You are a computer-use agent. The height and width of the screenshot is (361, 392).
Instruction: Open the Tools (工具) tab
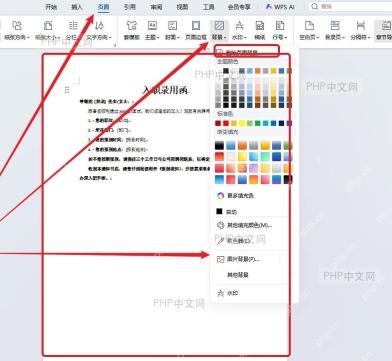[209, 7]
